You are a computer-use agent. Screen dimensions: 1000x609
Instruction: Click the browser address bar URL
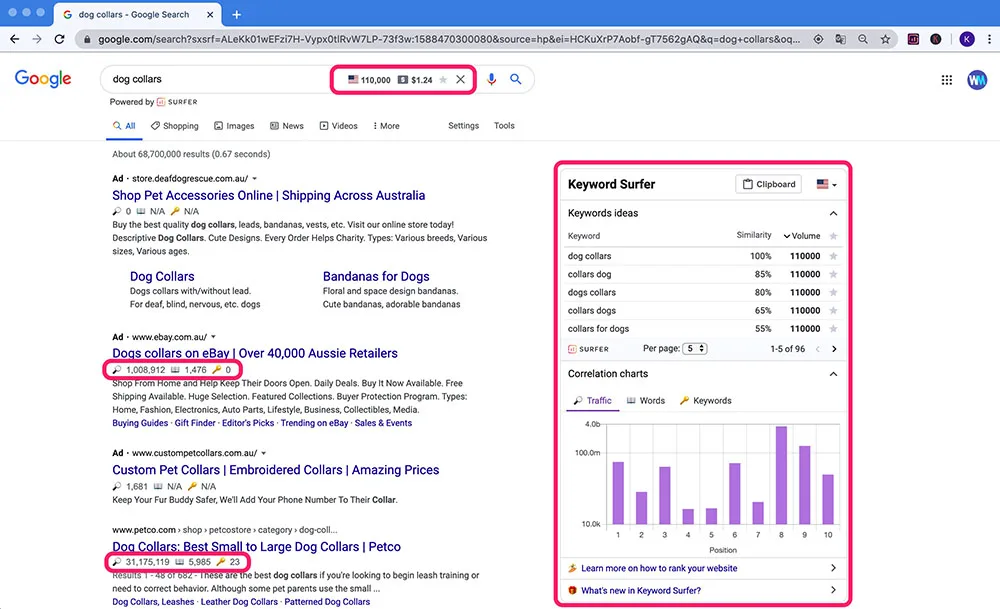(x=449, y=40)
